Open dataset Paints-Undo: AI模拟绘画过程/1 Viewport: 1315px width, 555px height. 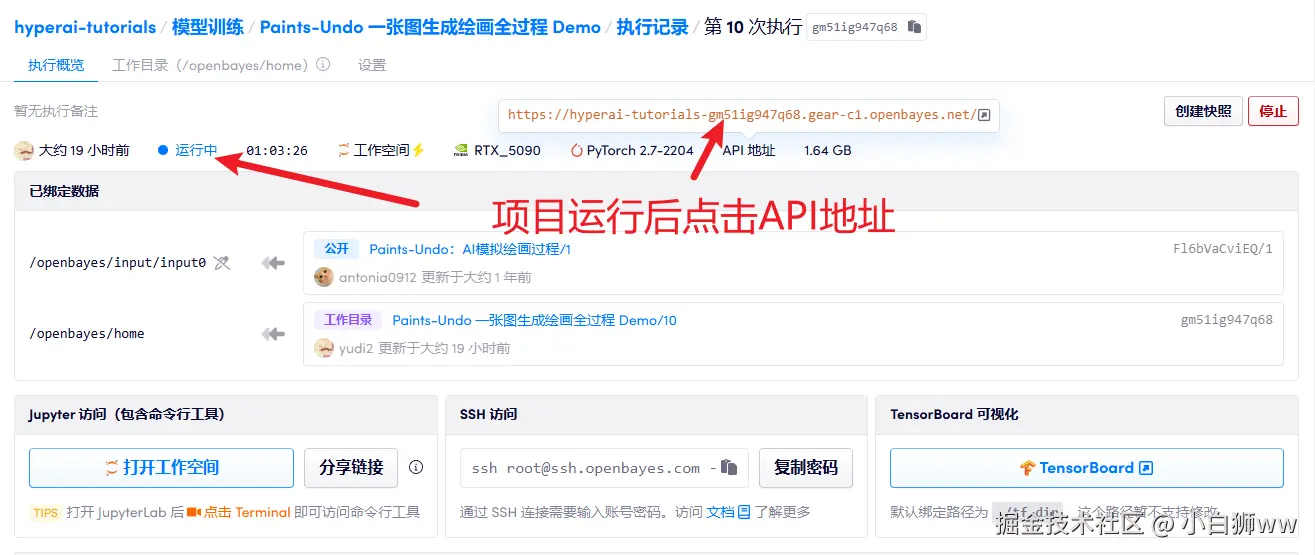pos(470,249)
